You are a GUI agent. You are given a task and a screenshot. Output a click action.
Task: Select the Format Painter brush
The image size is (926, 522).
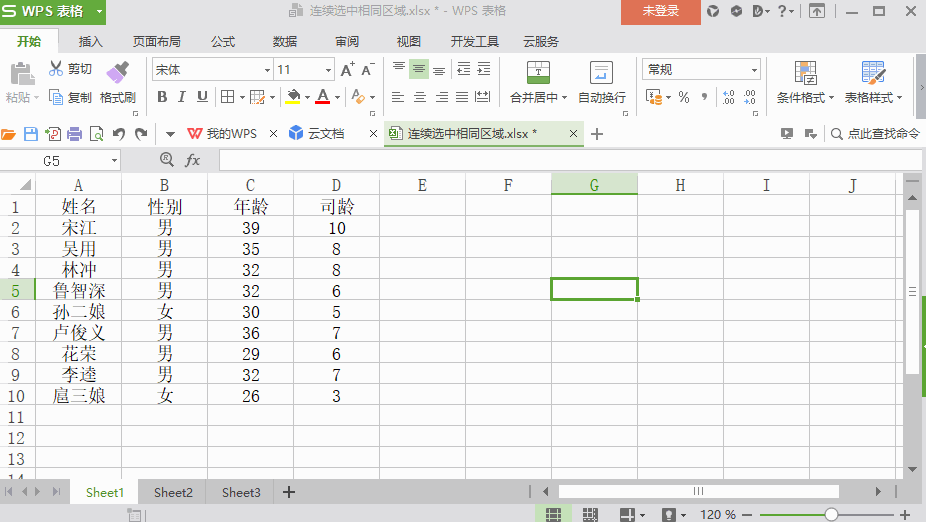[x=117, y=72]
